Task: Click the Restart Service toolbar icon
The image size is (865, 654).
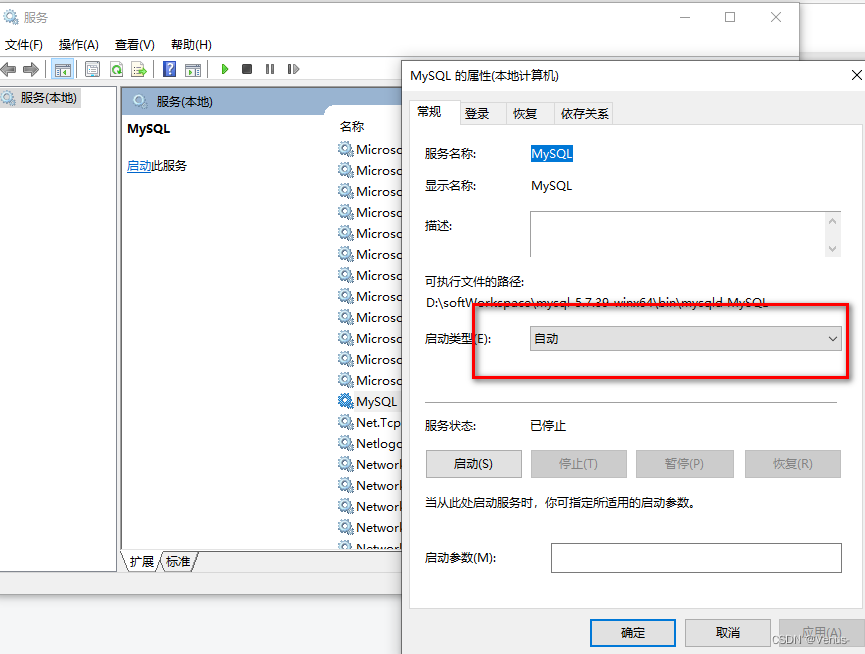Action: (293, 69)
